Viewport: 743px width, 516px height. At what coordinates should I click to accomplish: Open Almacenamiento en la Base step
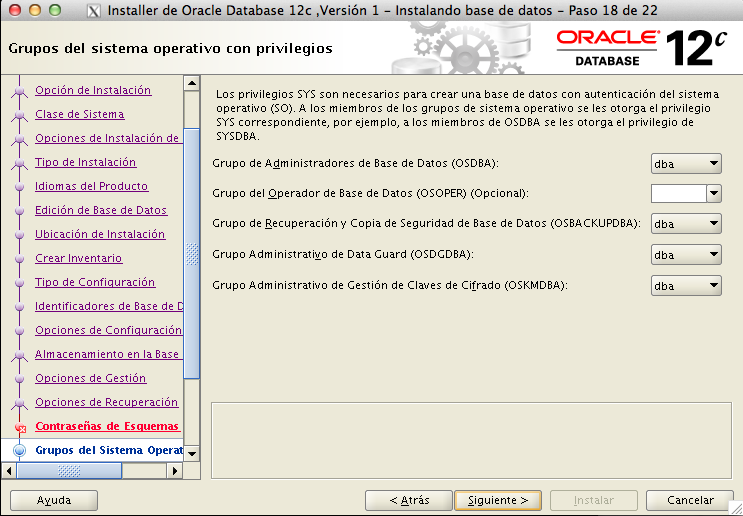(x=107, y=354)
